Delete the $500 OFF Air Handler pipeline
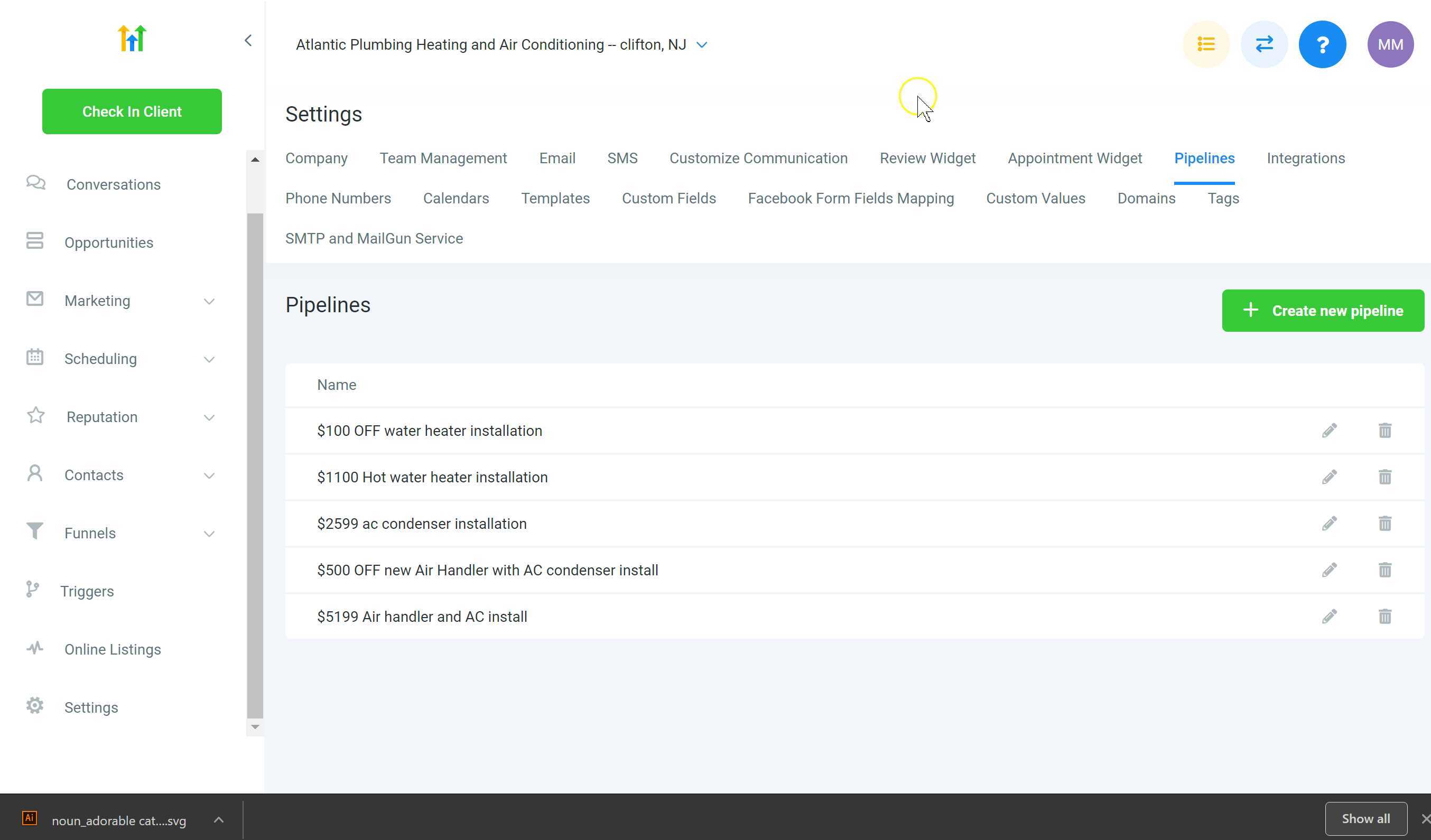 1384,570
